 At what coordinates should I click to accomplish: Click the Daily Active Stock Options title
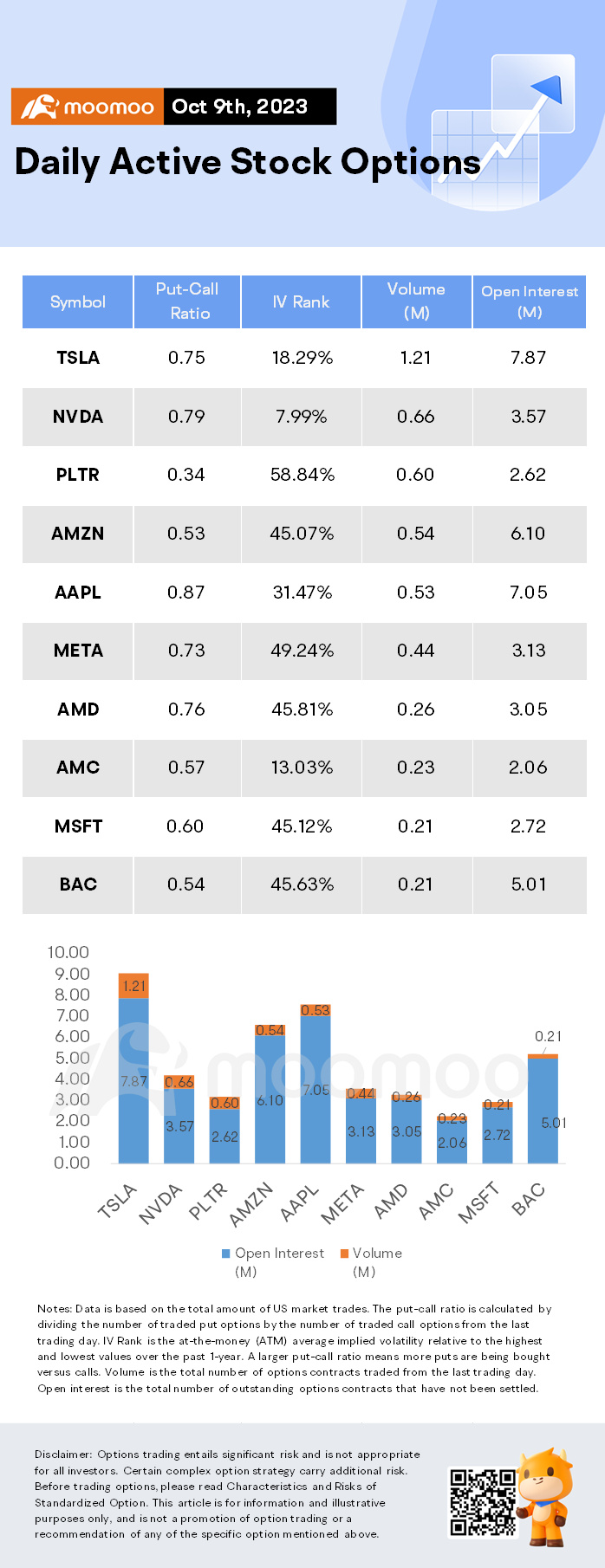tap(248, 163)
